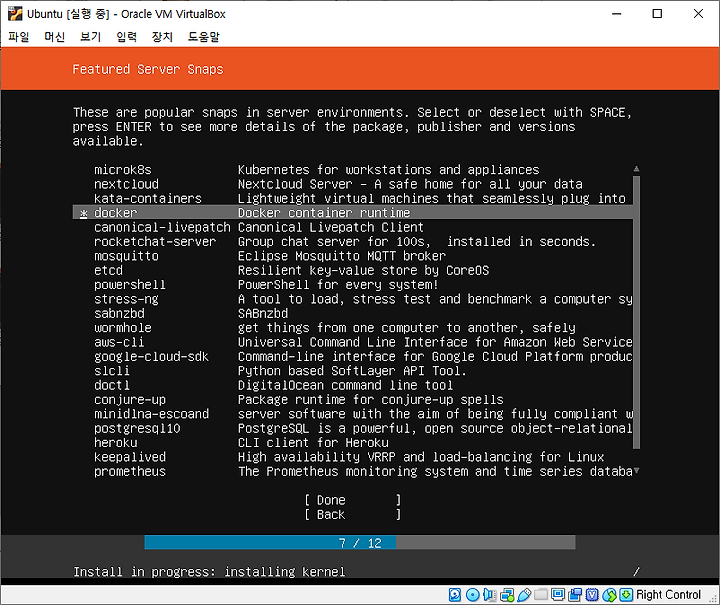Image resolution: width=720 pixels, height=605 pixels.
Task: Click the window resize grip in status bar
Action: [x=713, y=598]
